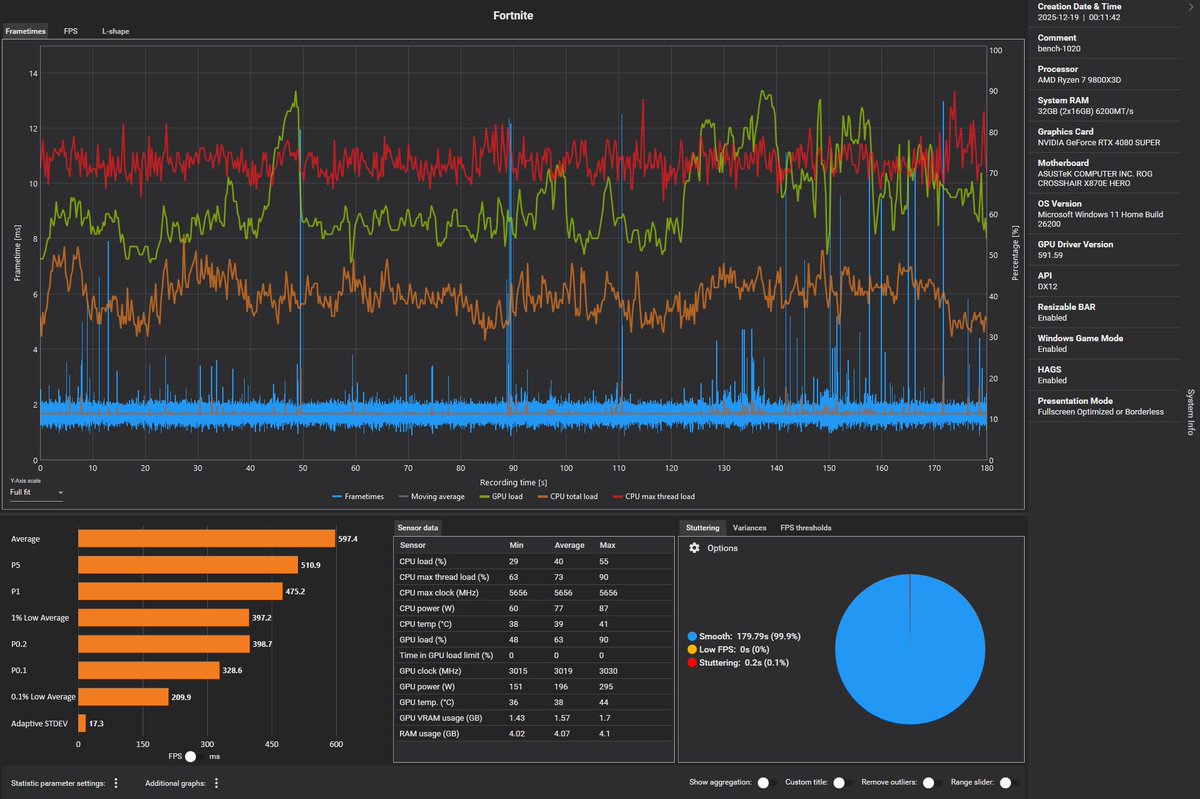
Task: Click the System Info vertical label
Action: [x=1189, y=412]
